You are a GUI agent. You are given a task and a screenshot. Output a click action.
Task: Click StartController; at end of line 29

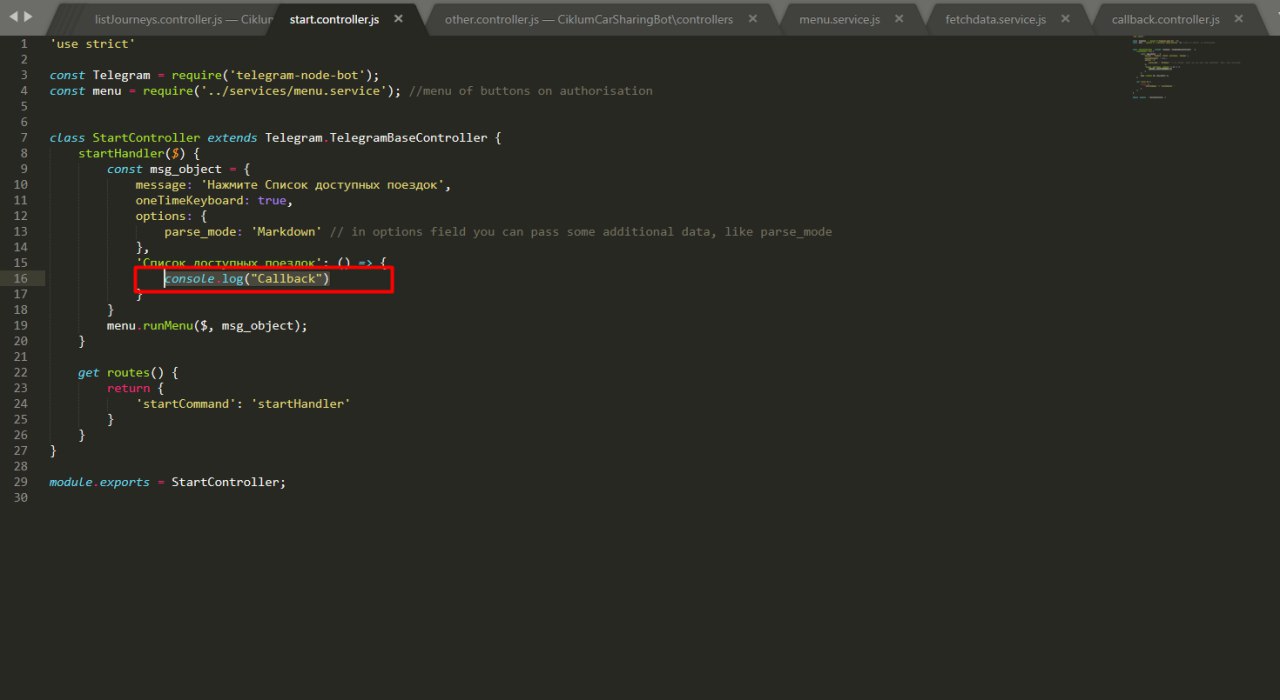[x=229, y=482]
